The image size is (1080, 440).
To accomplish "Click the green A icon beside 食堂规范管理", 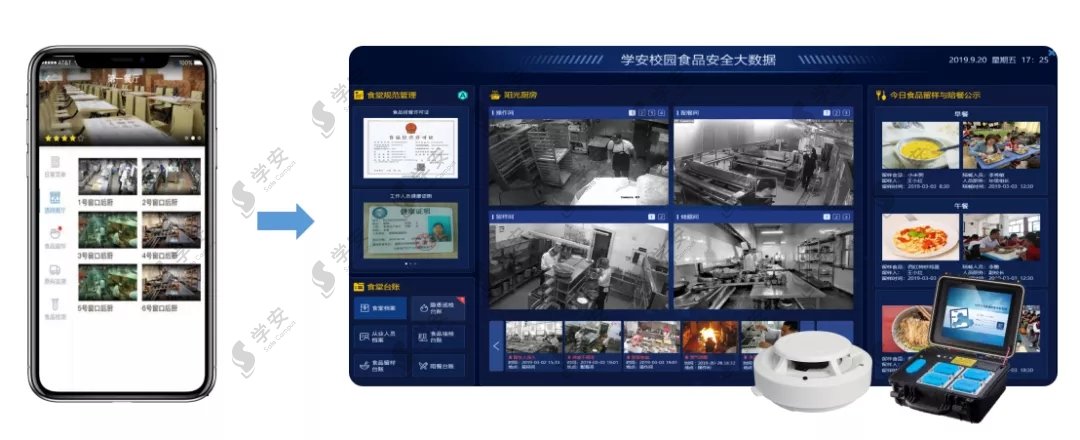I will [x=463, y=96].
